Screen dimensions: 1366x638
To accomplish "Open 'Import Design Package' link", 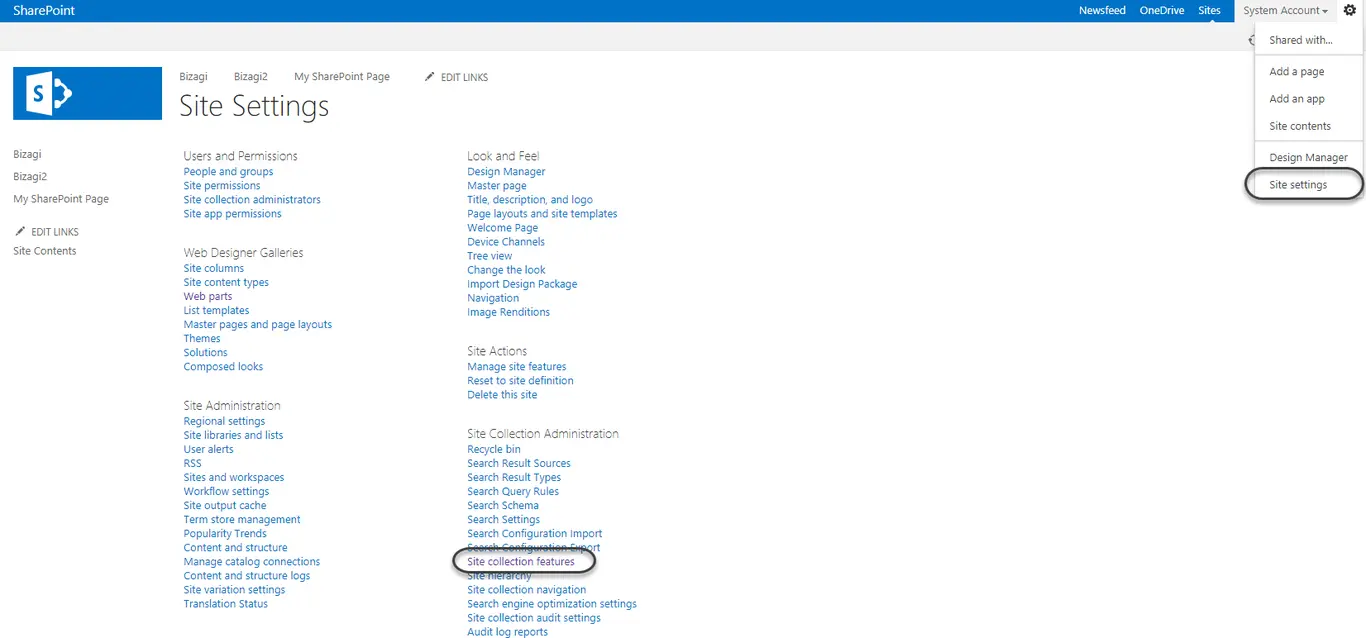I will 522,284.
